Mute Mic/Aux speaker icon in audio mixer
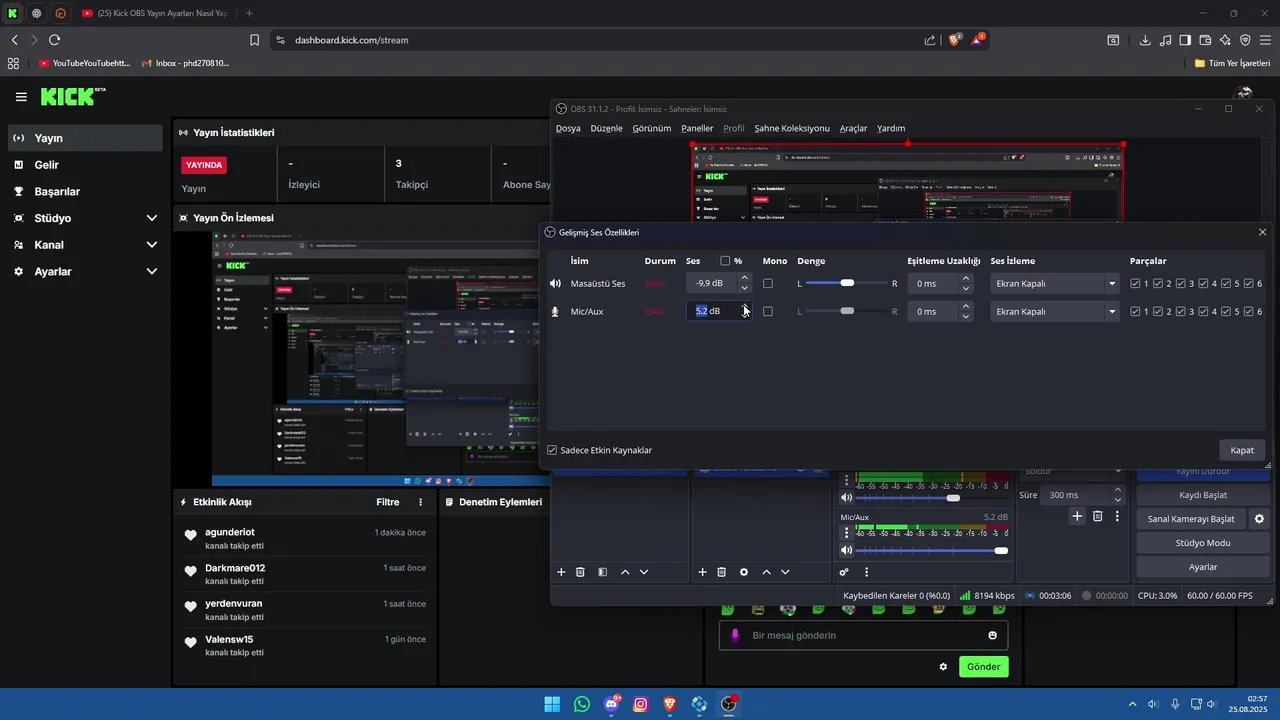This screenshot has height=720, width=1280. click(846, 550)
